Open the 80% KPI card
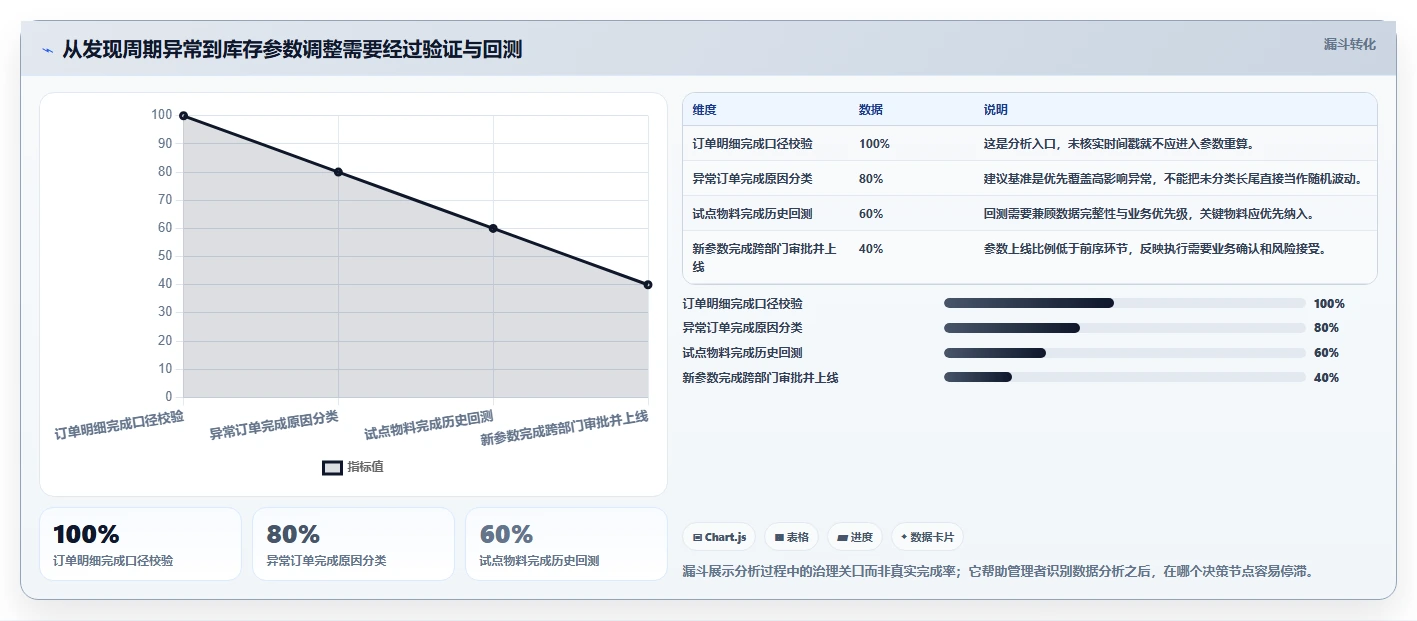This screenshot has width=1417, height=621. [x=353, y=544]
